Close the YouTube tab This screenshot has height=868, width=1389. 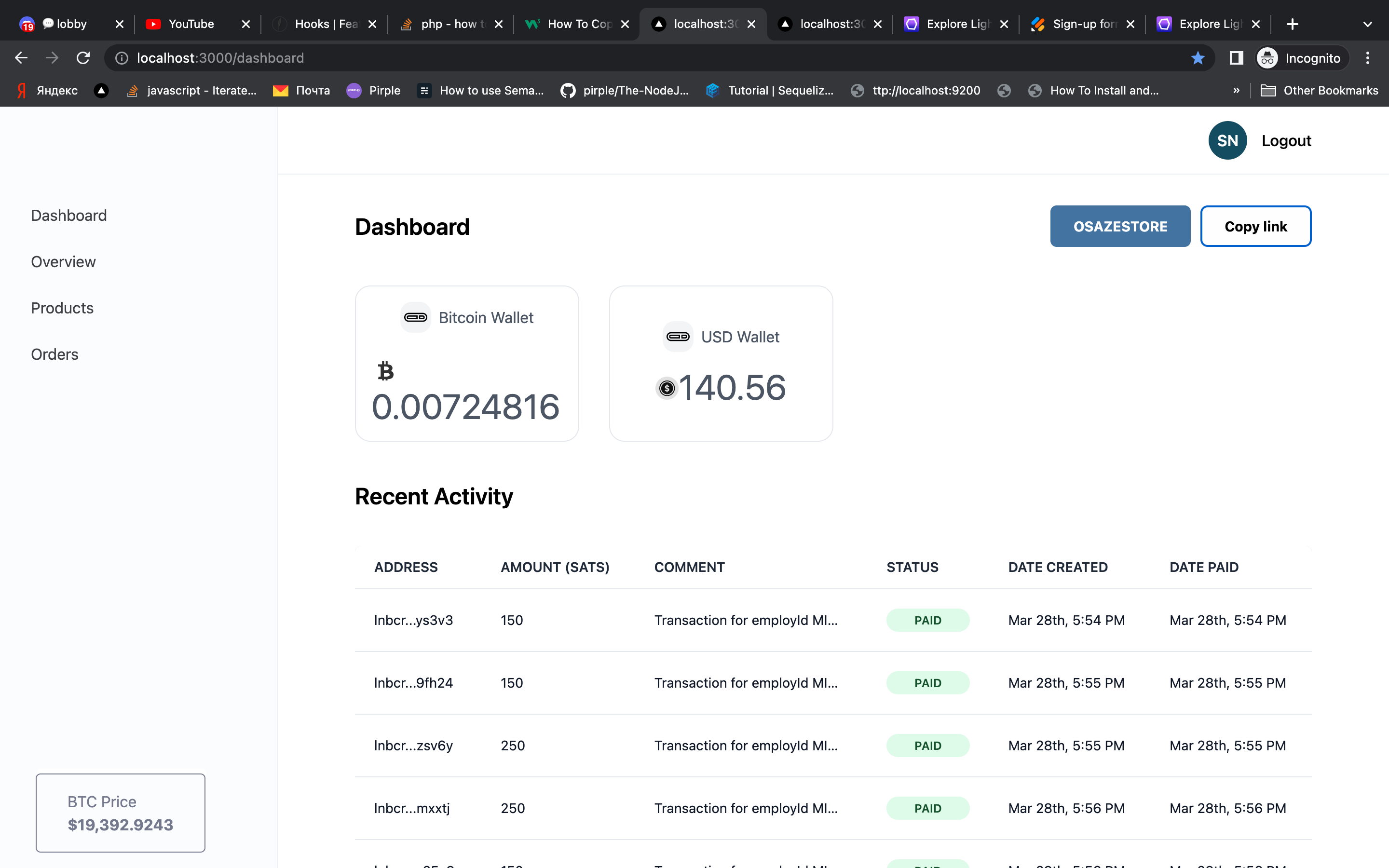click(245, 24)
